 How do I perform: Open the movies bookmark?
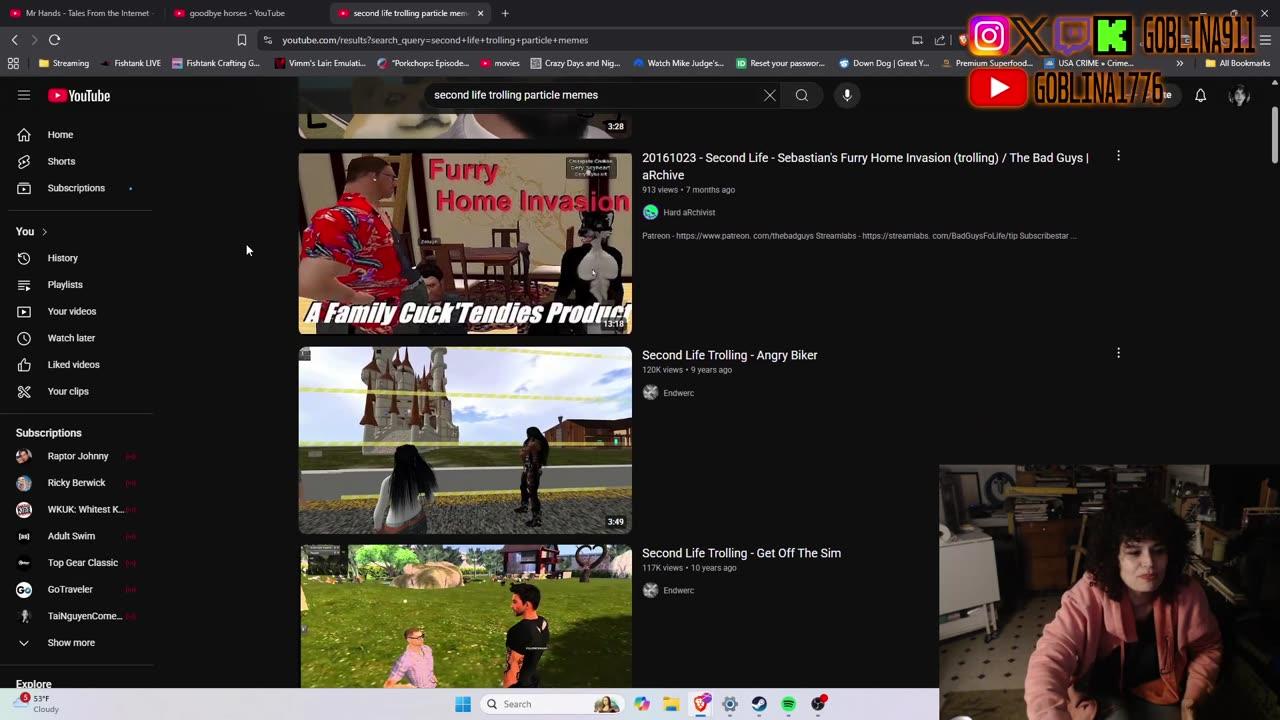(500, 63)
